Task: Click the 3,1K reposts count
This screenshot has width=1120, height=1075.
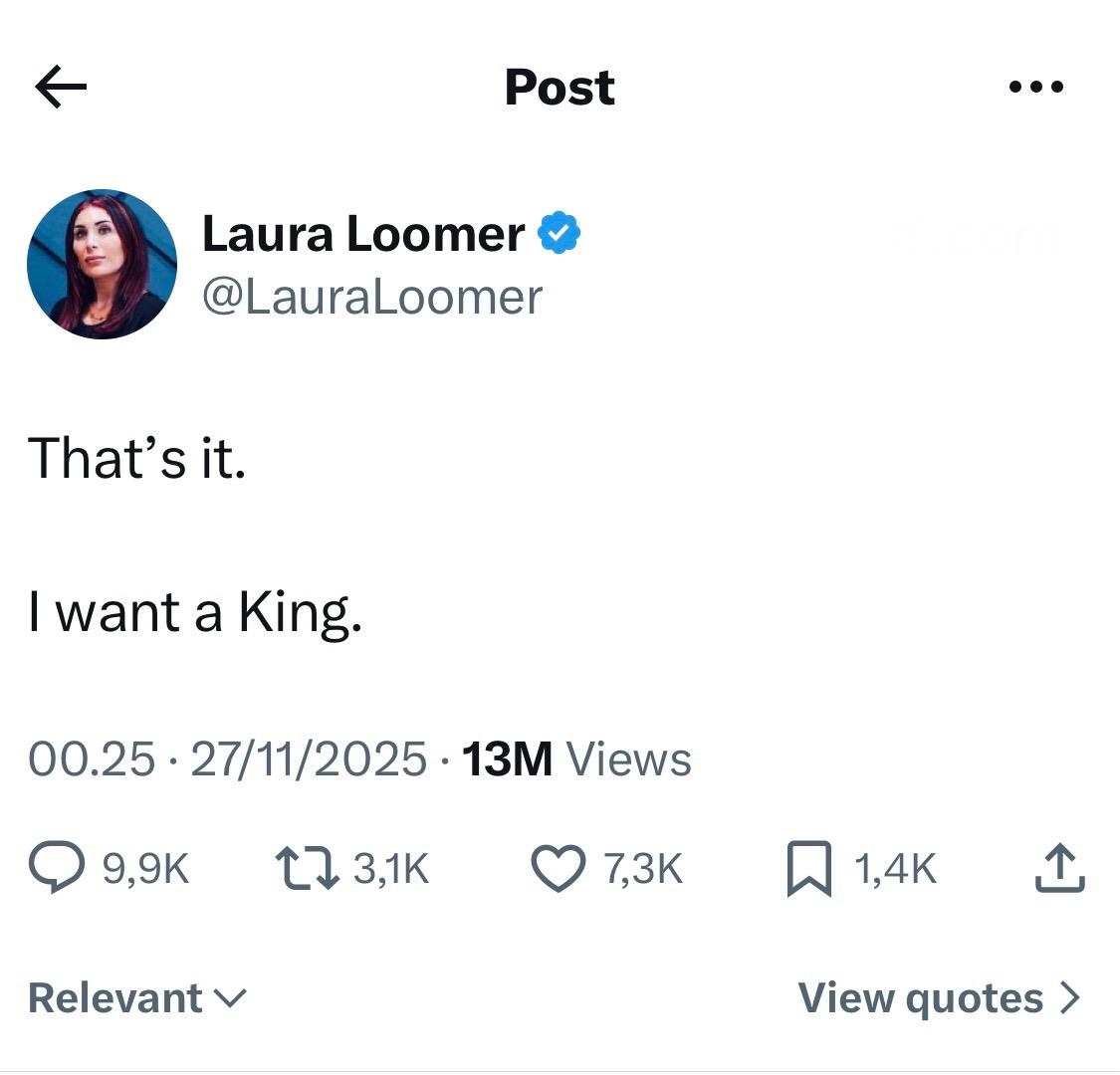Action: click(x=390, y=870)
